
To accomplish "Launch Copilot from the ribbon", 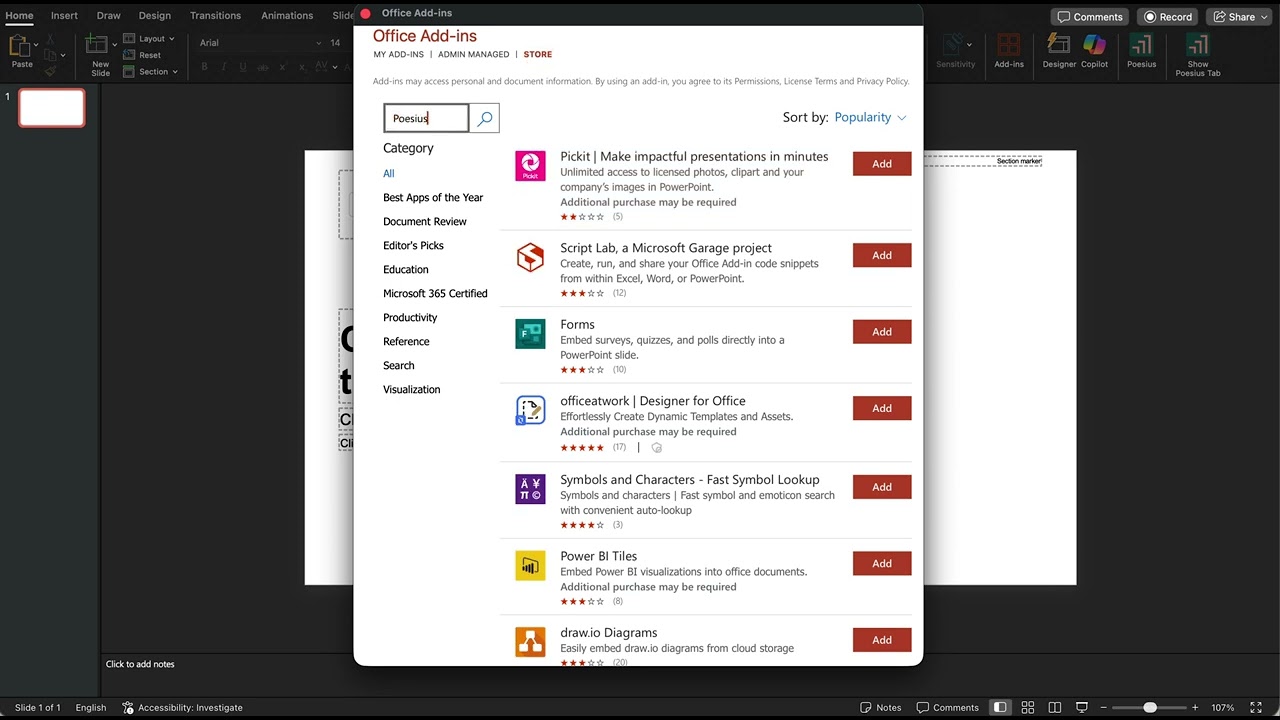I will (1095, 51).
